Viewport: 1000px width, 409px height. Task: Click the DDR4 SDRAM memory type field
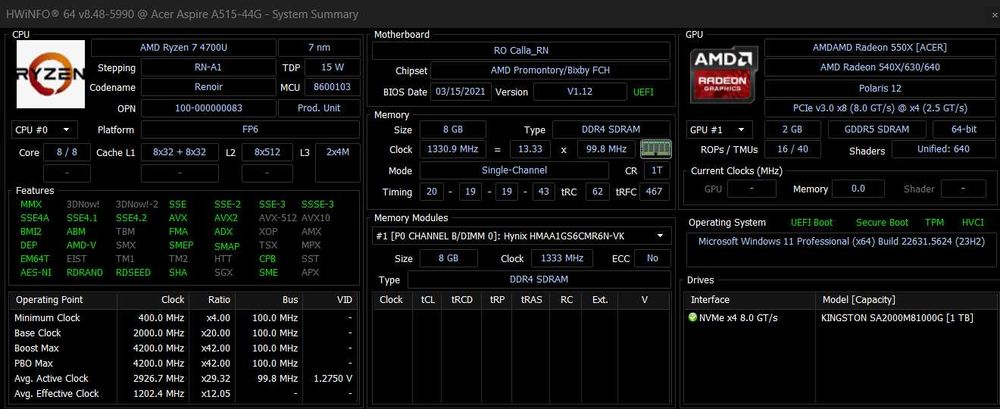[x=611, y=130]
